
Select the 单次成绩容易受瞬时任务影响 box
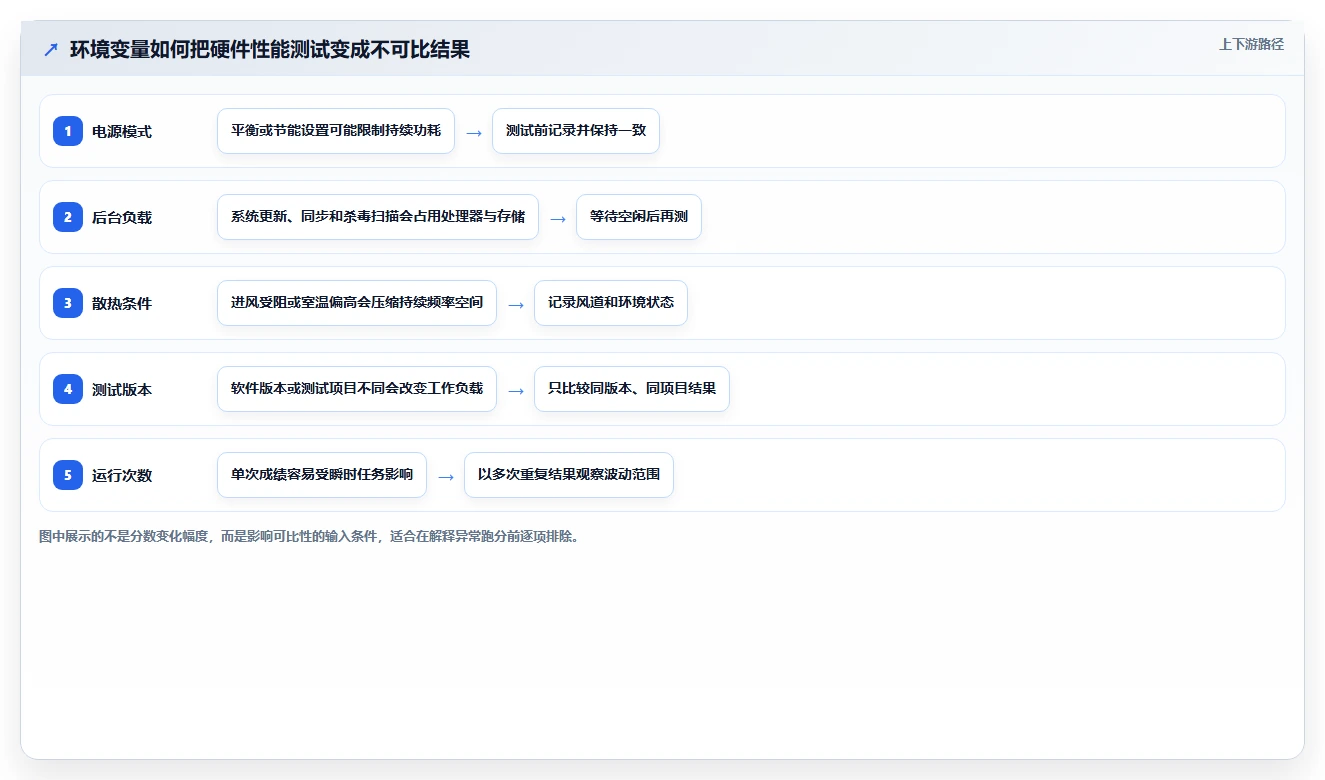[322, 475]
